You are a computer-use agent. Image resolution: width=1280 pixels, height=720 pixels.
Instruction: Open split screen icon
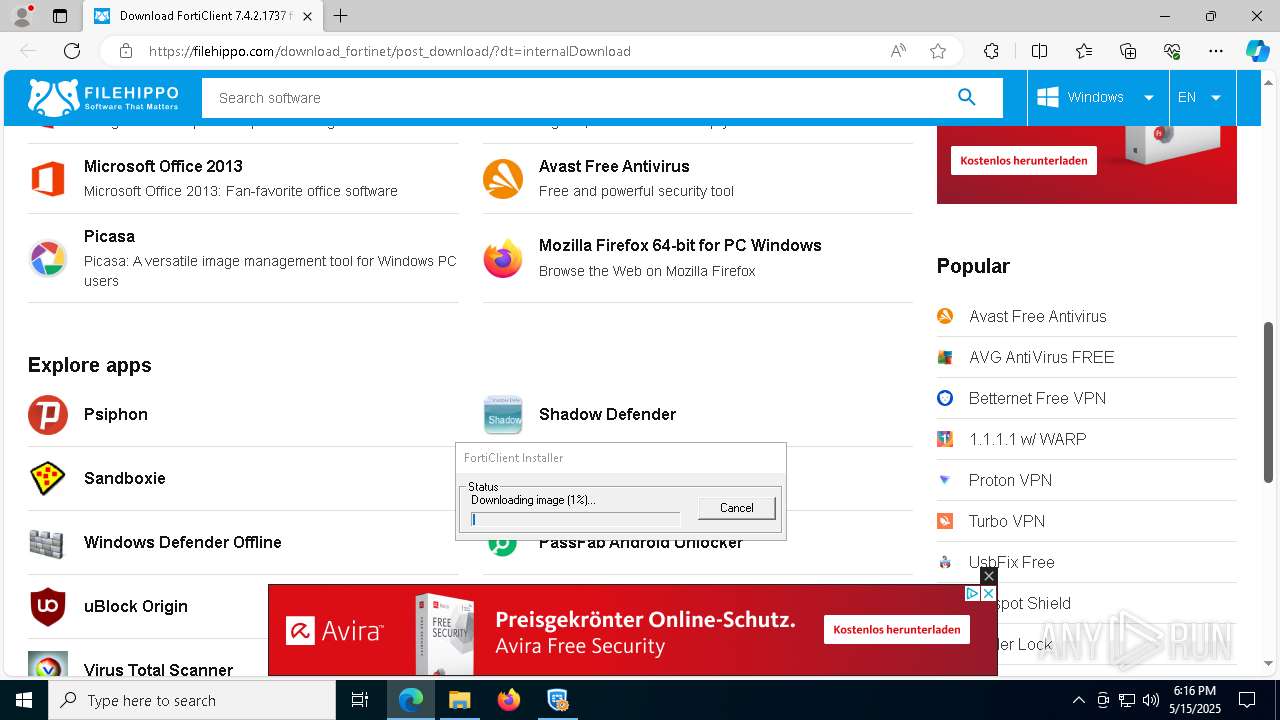1039,51
